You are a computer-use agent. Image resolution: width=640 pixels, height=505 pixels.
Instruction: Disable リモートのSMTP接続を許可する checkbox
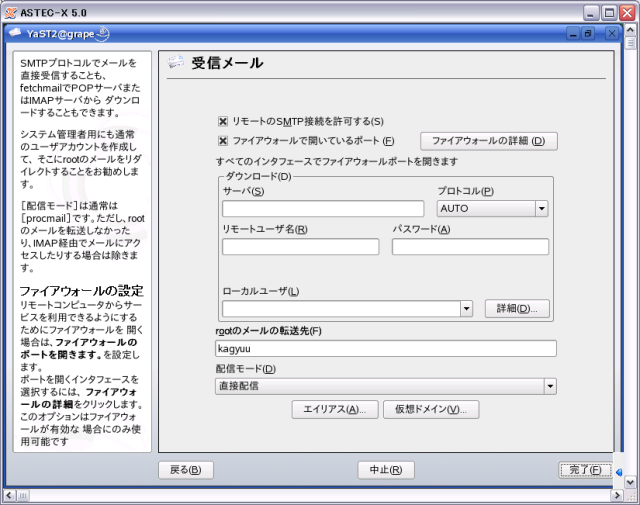click(223, 121)
